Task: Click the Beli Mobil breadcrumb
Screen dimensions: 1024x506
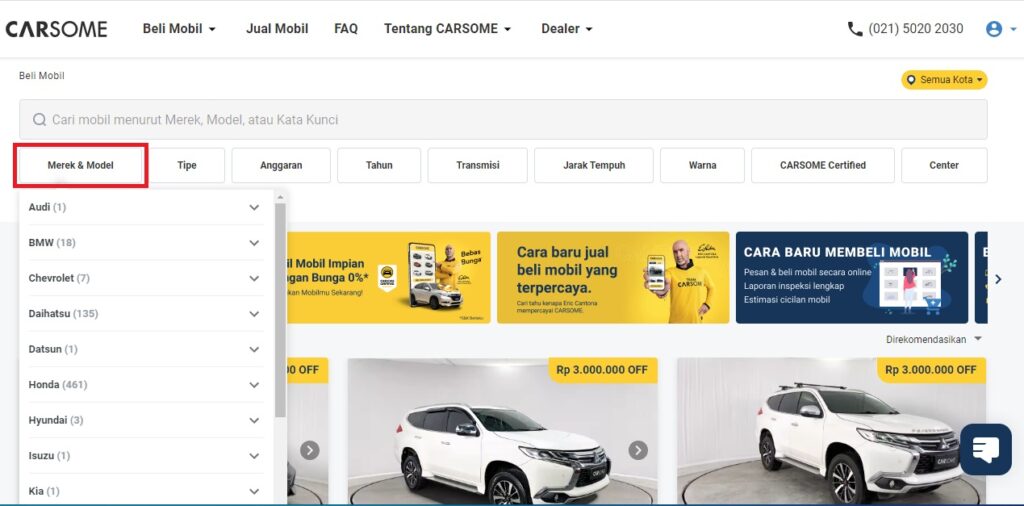Action: pos(42,76)
